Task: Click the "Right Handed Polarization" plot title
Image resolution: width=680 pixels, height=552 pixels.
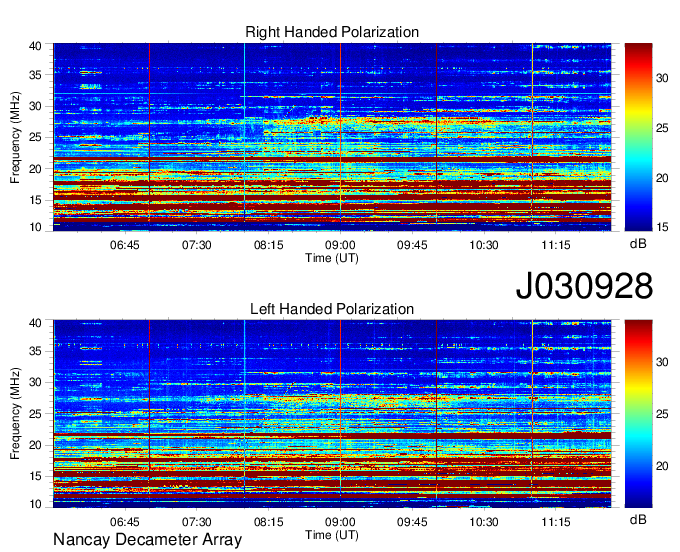Action: point(332,32)
